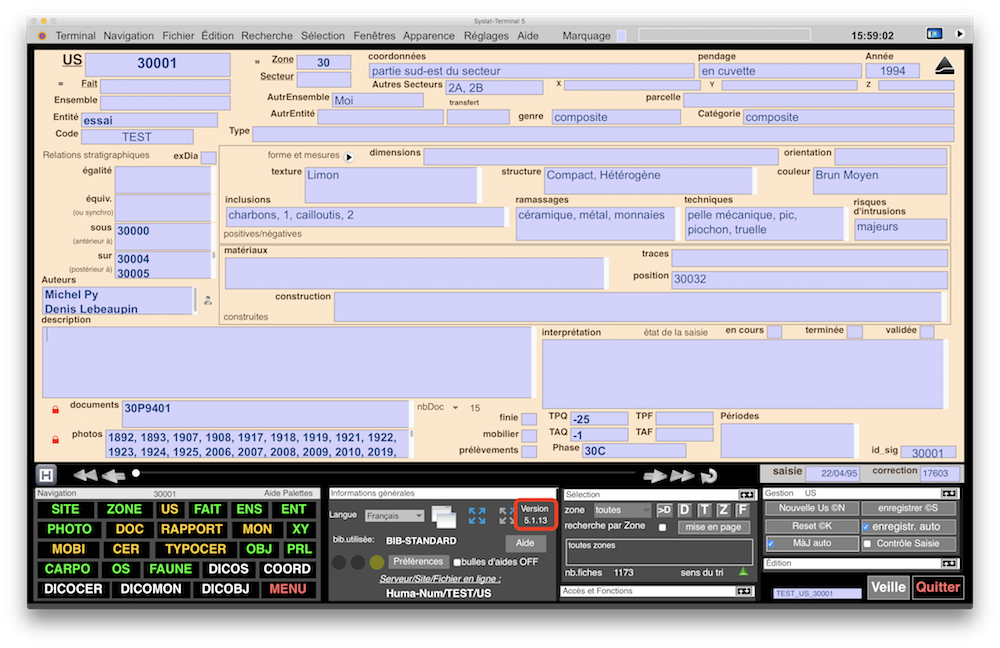Uncheck 'enregistr. auto' checkbox
1000x648 pixels.
tap(866, 527)
